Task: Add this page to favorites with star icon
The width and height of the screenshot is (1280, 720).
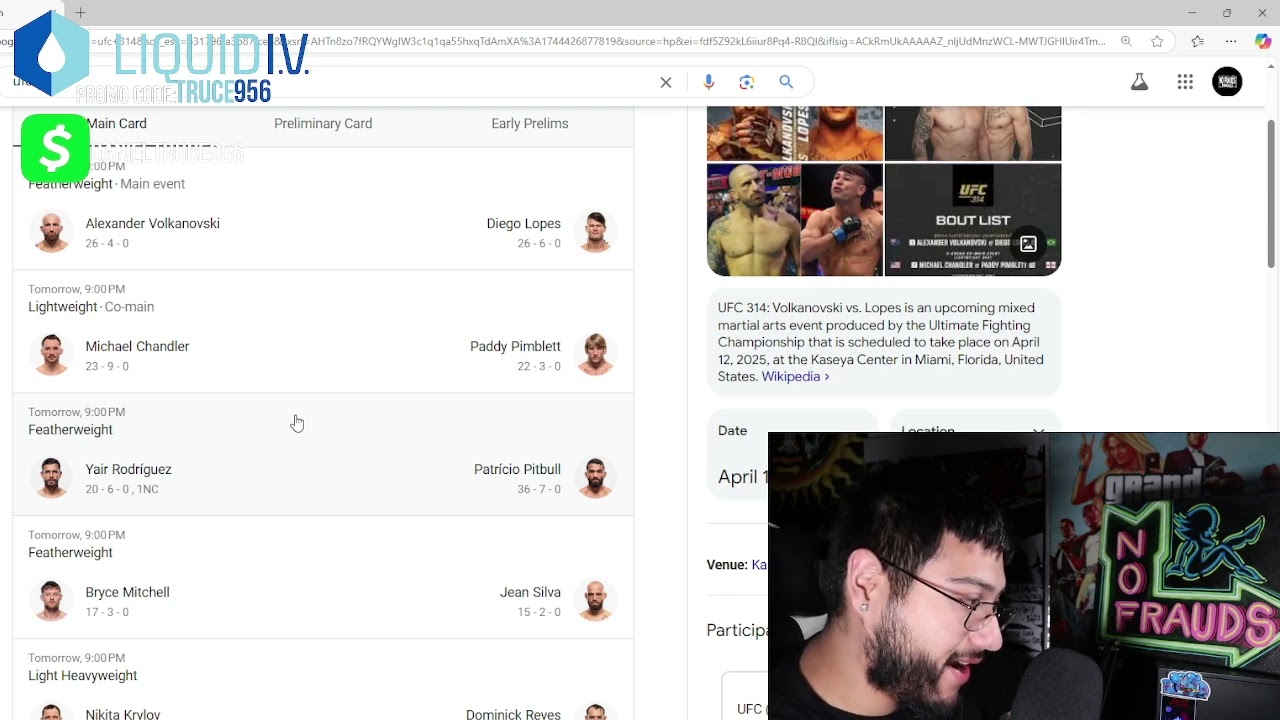Action: pyautogui.click(x=1157, y=41)
